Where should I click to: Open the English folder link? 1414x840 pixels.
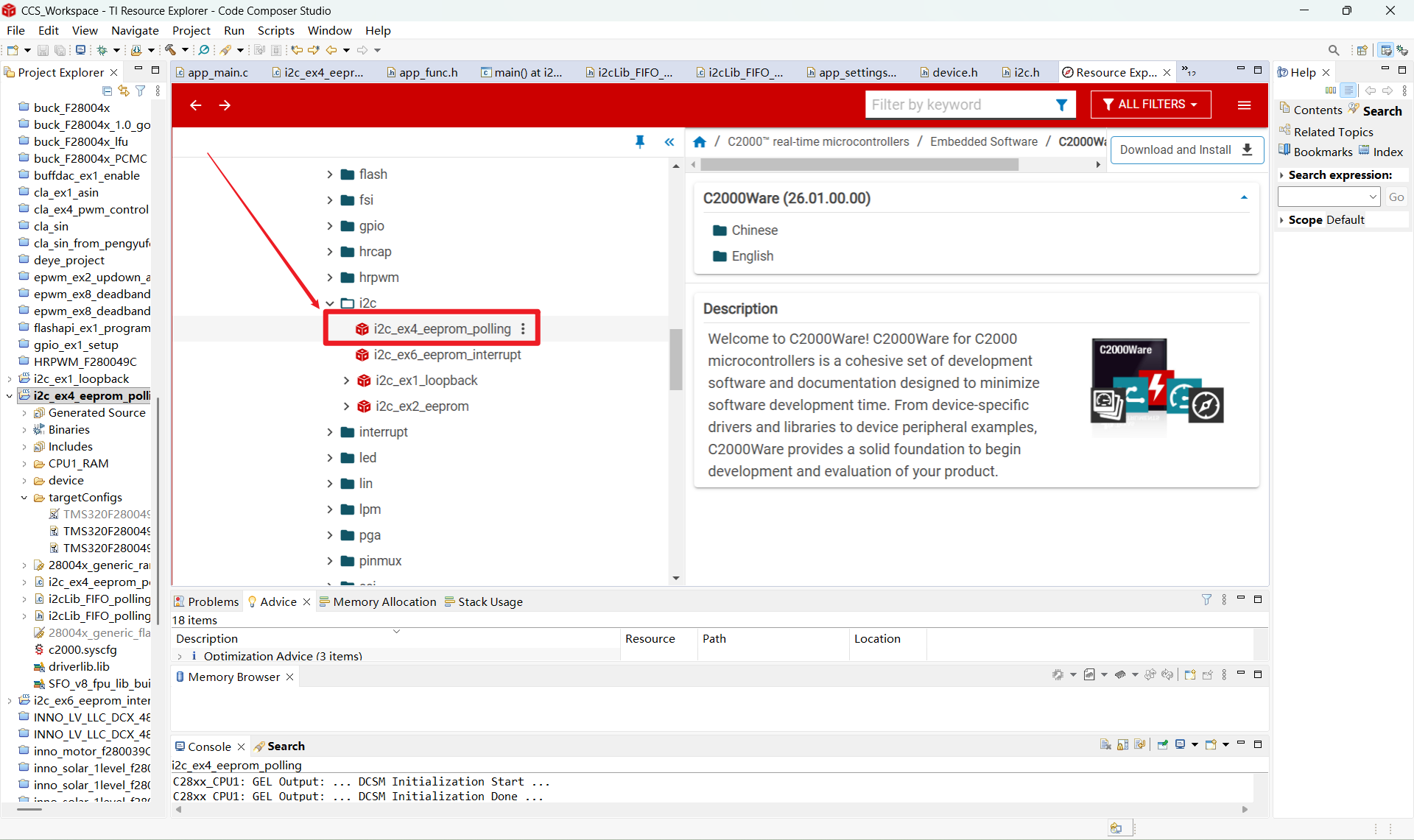743,256
